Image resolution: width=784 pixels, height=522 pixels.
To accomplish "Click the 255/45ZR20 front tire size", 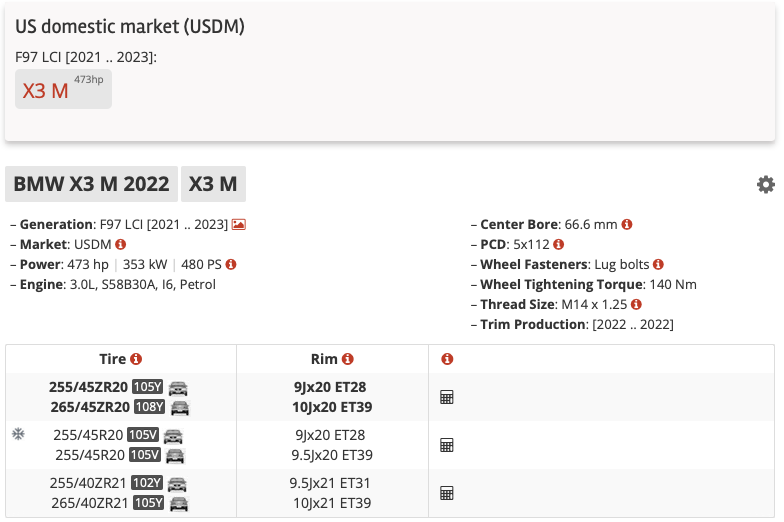I will 88,387.
